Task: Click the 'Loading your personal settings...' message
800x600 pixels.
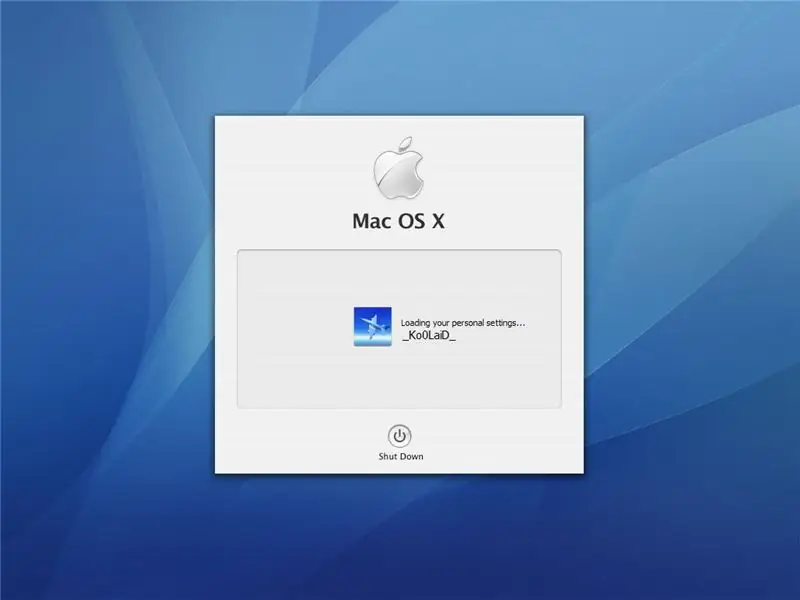Action: pyautogui.click(x=463, y=322)
